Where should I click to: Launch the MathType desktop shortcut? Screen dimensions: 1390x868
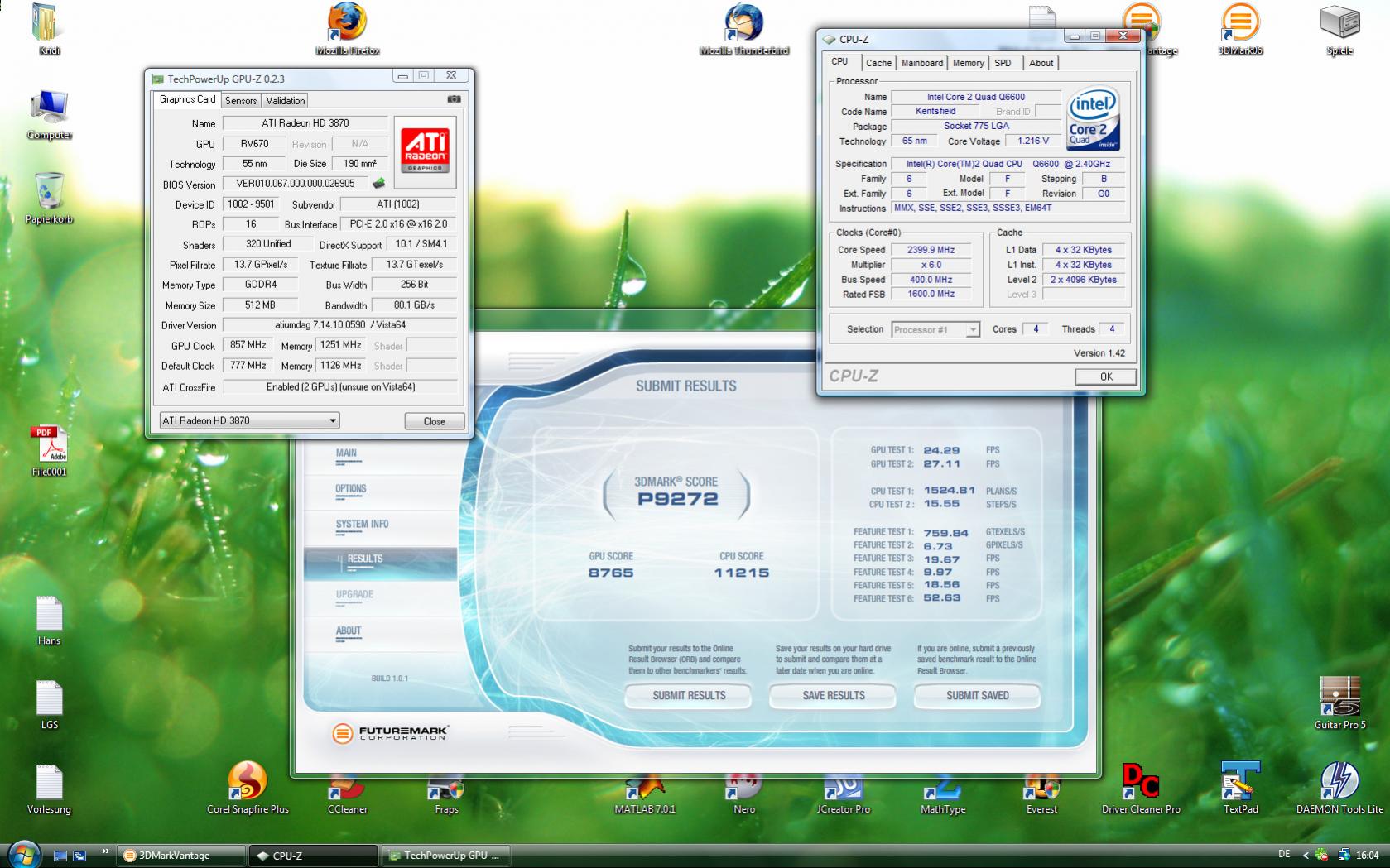(x=943, y=794)
